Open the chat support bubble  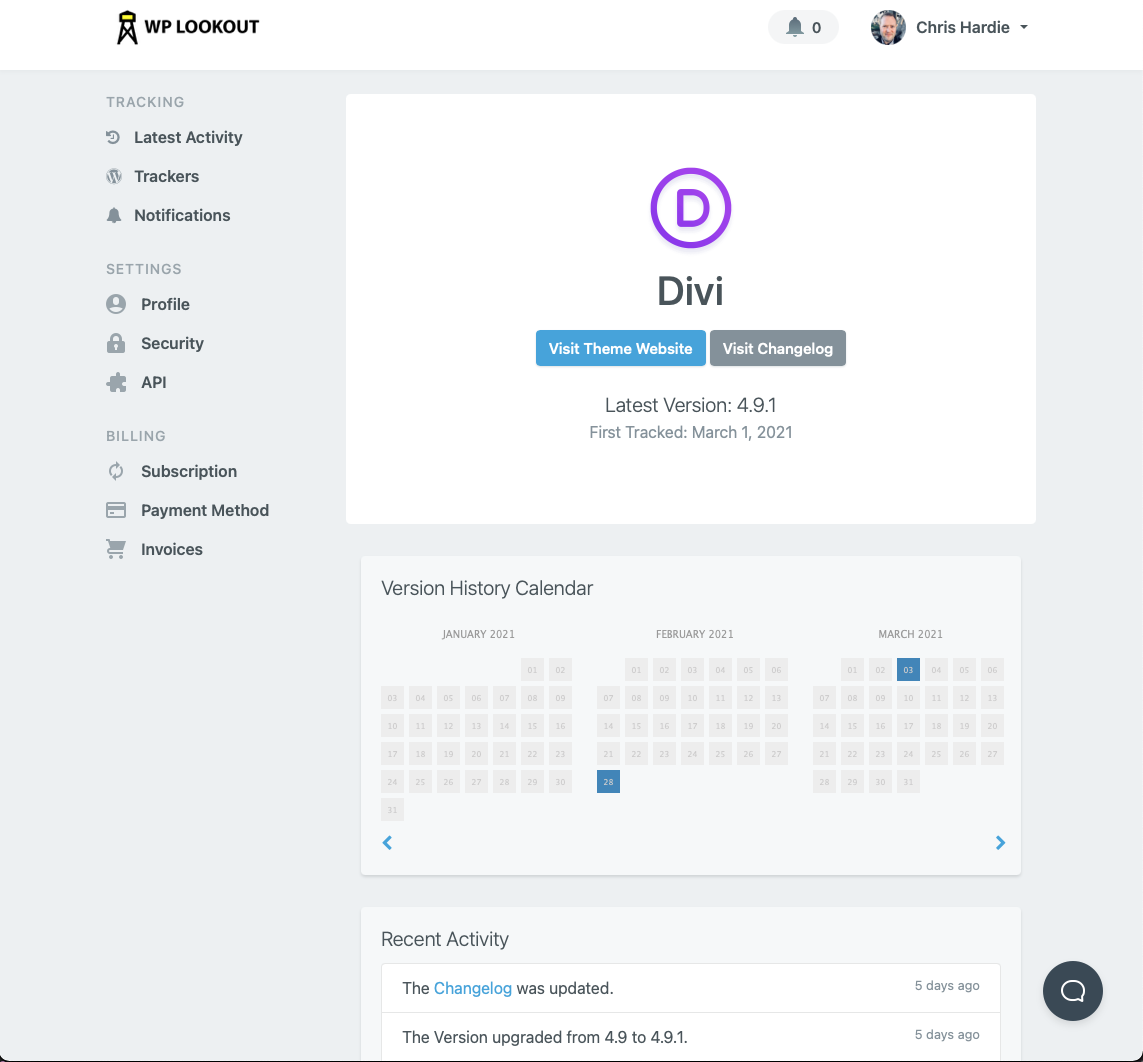tap(1072, 991)
